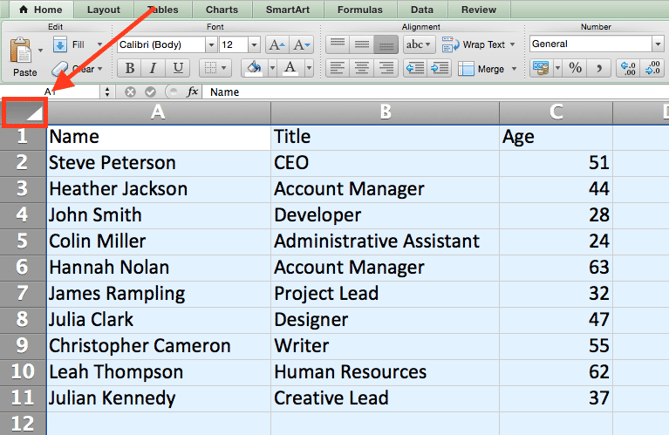
Task: Toggle Bold formatting
Action: 128,68
